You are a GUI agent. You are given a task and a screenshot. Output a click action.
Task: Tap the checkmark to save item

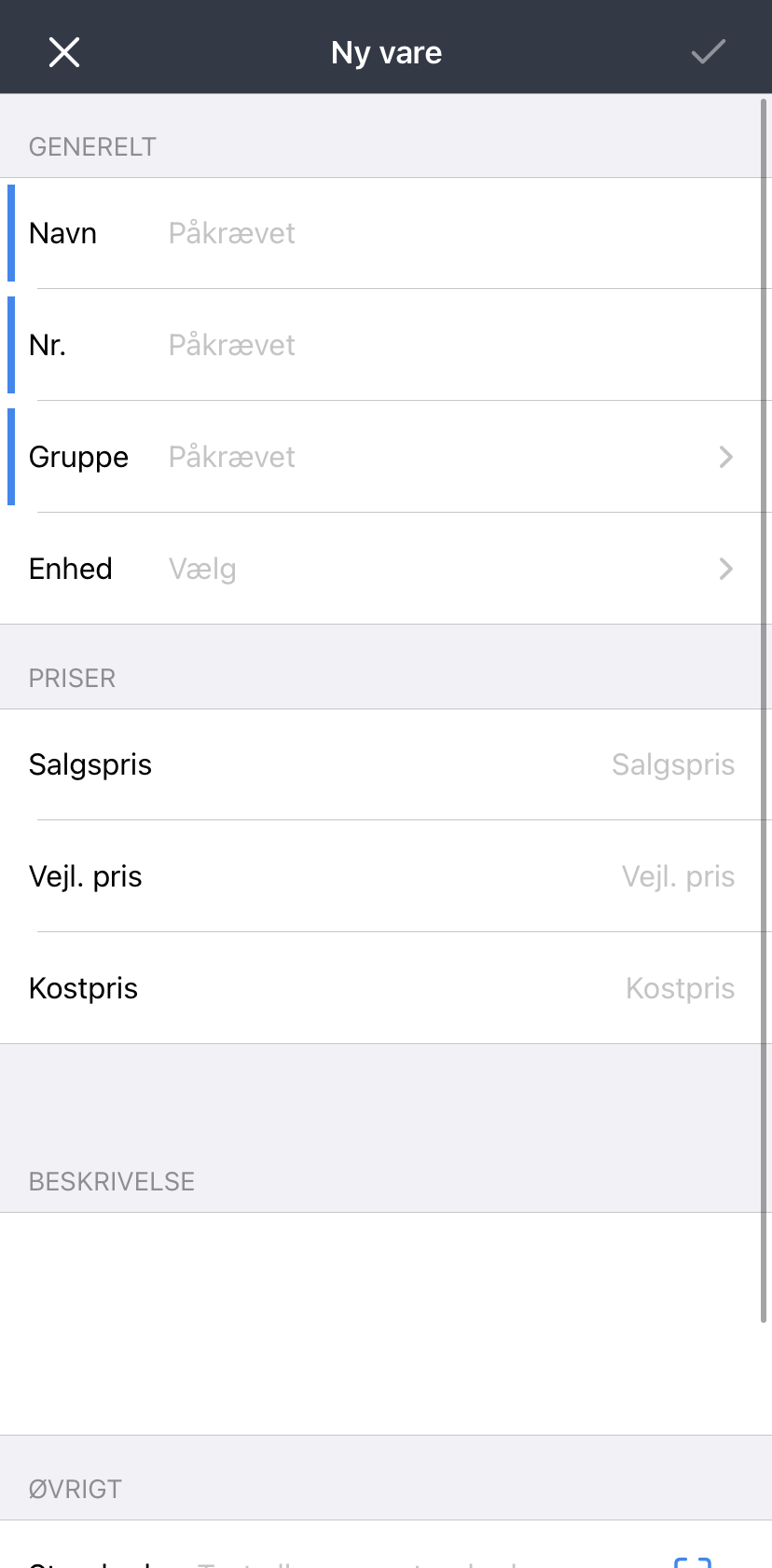pos(708,52)
